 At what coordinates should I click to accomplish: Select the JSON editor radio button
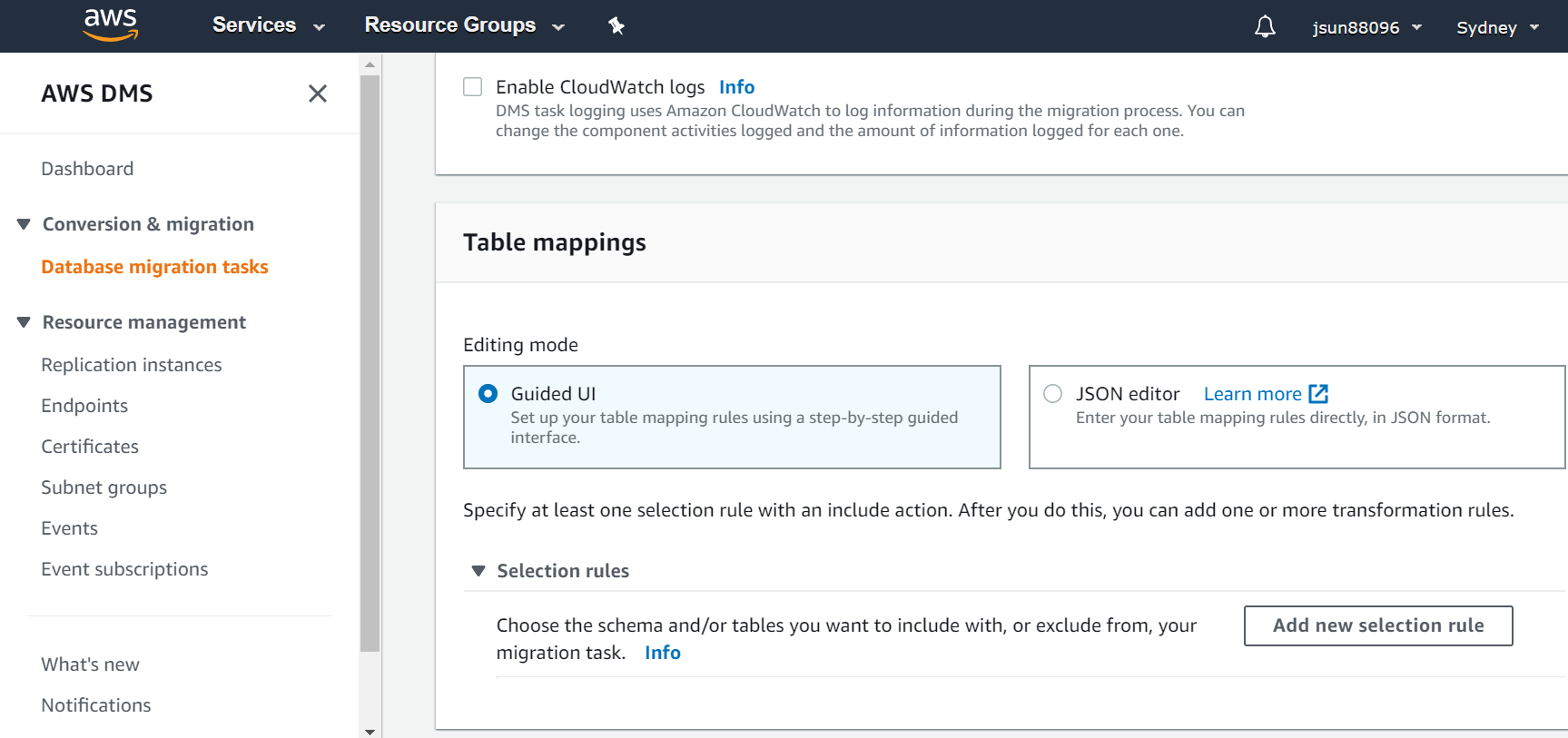coord(1052,394)
